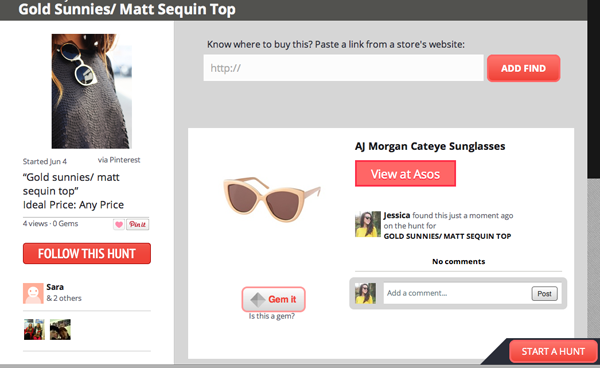Click commenter avatar beside comment box

tap(365, 293)
